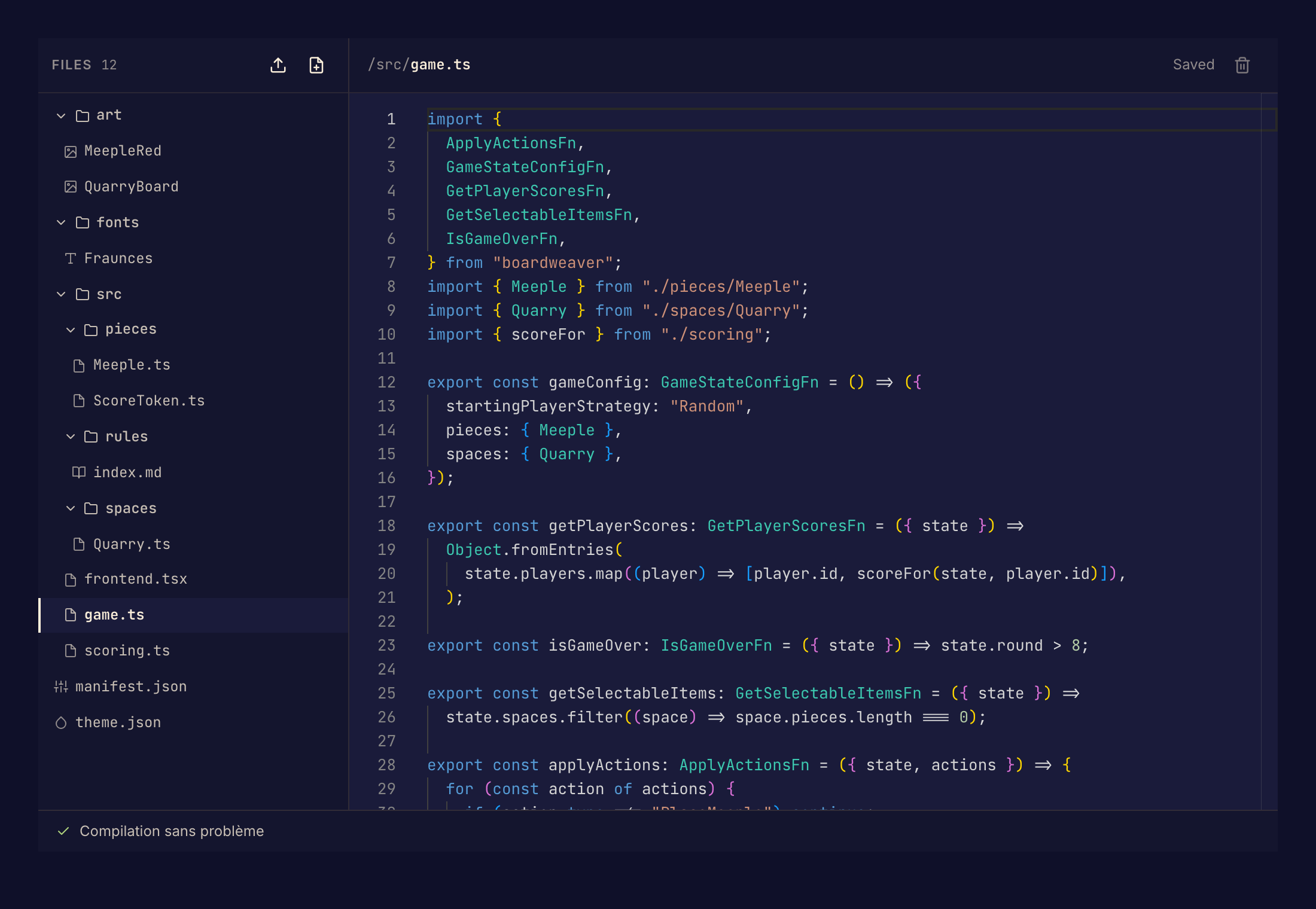The height and width of the screenshot is (909, 1316).
Task: Click the index.md book icon
Action: tap(79, 472)
